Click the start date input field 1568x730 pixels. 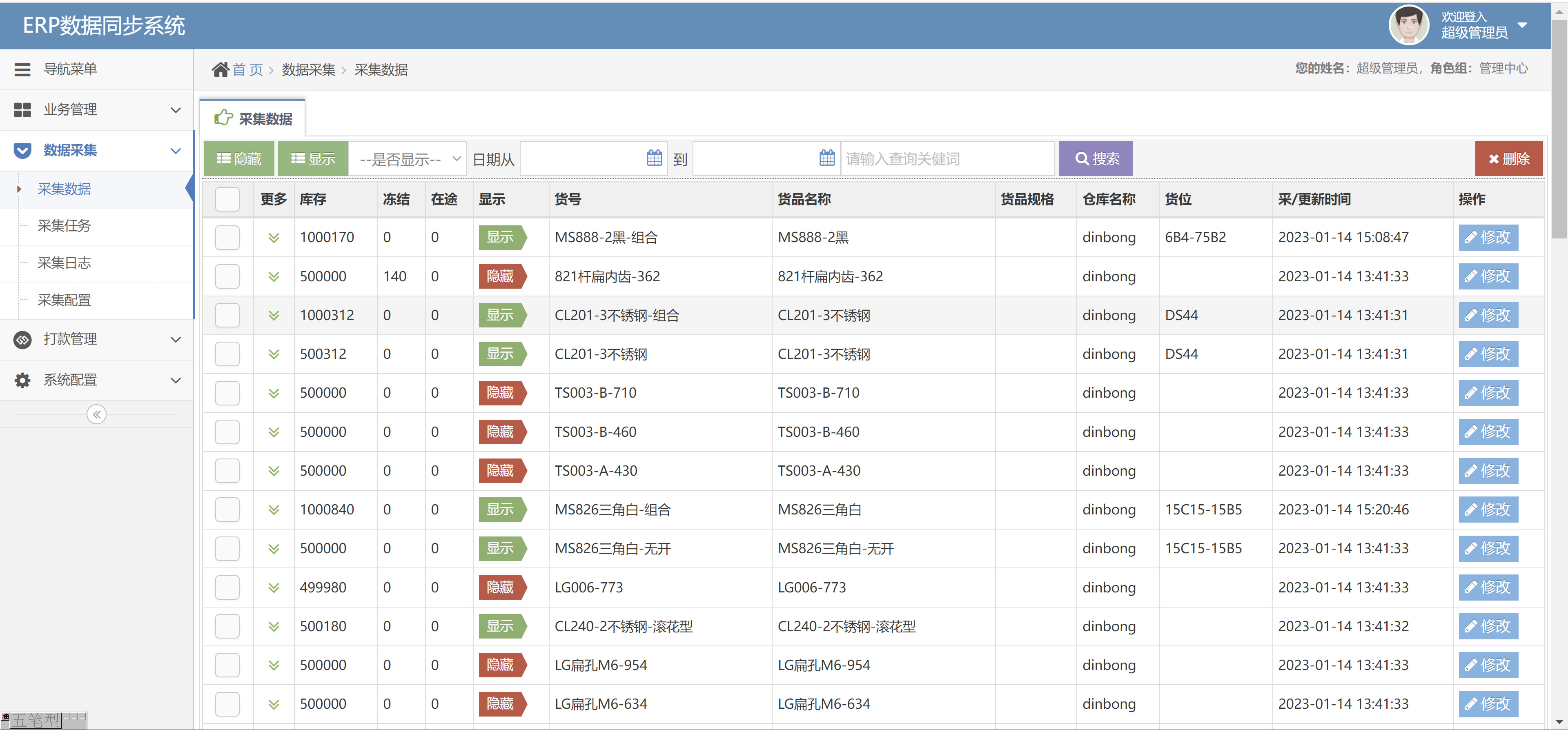[x=593, y=159]
